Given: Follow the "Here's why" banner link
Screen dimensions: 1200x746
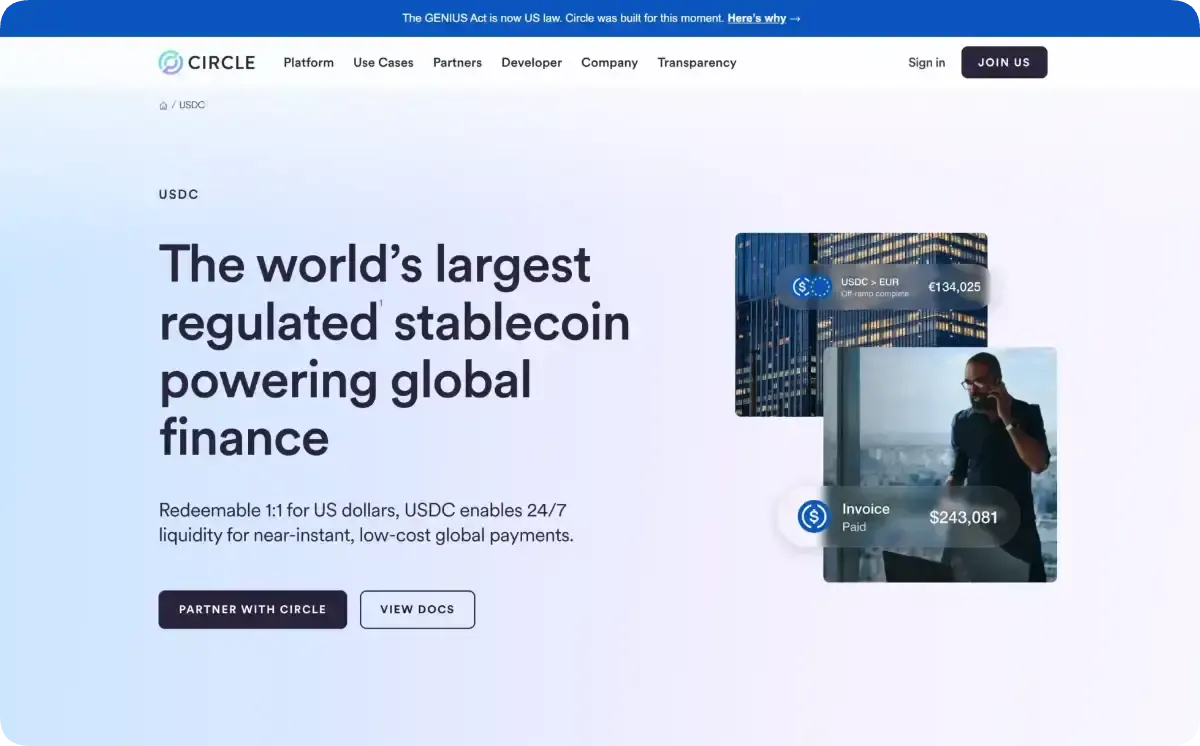Looking at the screenshot, I should tap(756, 18).
